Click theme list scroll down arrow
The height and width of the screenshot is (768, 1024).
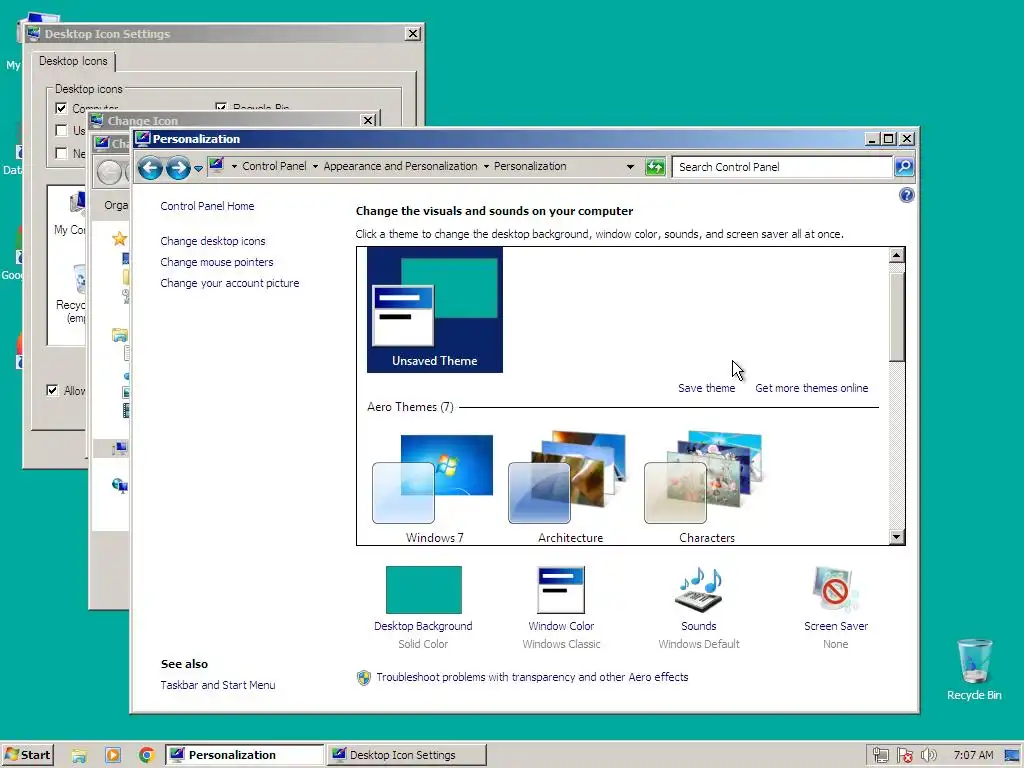tap(897, 537)
